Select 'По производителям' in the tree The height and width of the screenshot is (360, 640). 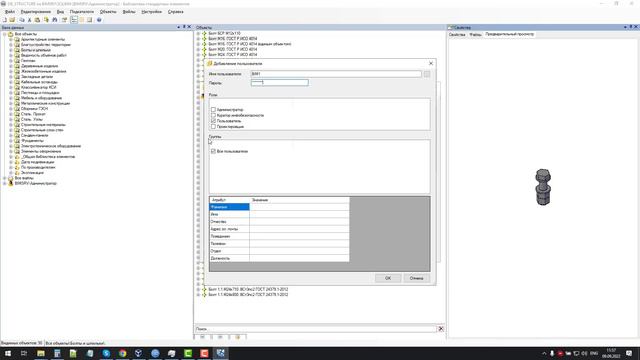click(x=38, y=167)
